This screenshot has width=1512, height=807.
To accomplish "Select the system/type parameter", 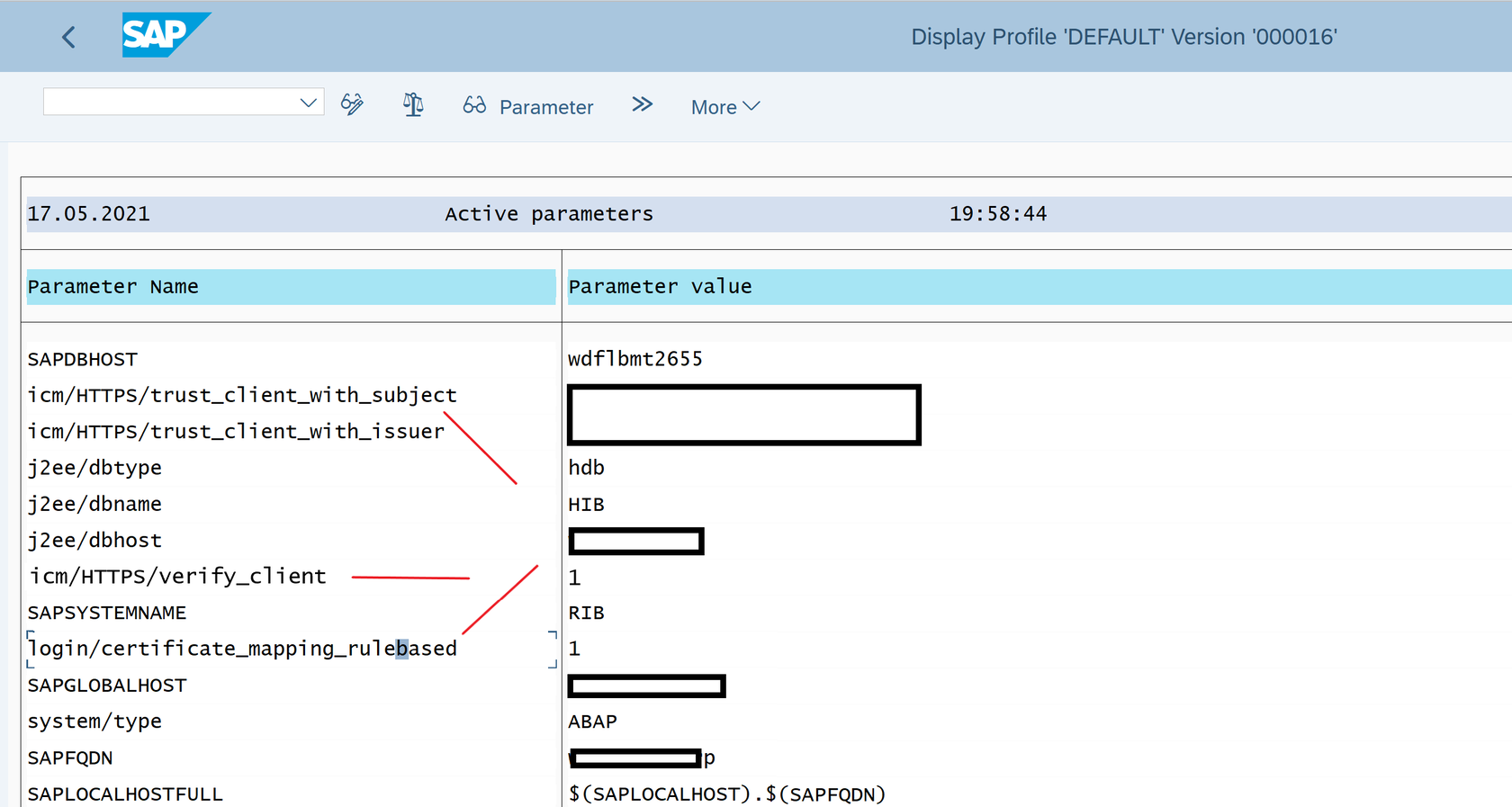I will pos(94,722).
